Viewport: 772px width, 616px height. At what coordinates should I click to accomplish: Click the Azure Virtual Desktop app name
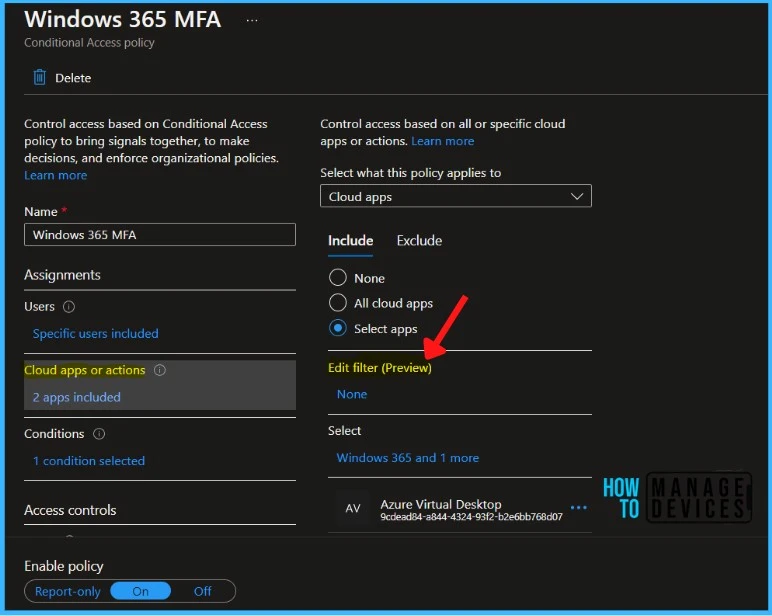(441, 504)
